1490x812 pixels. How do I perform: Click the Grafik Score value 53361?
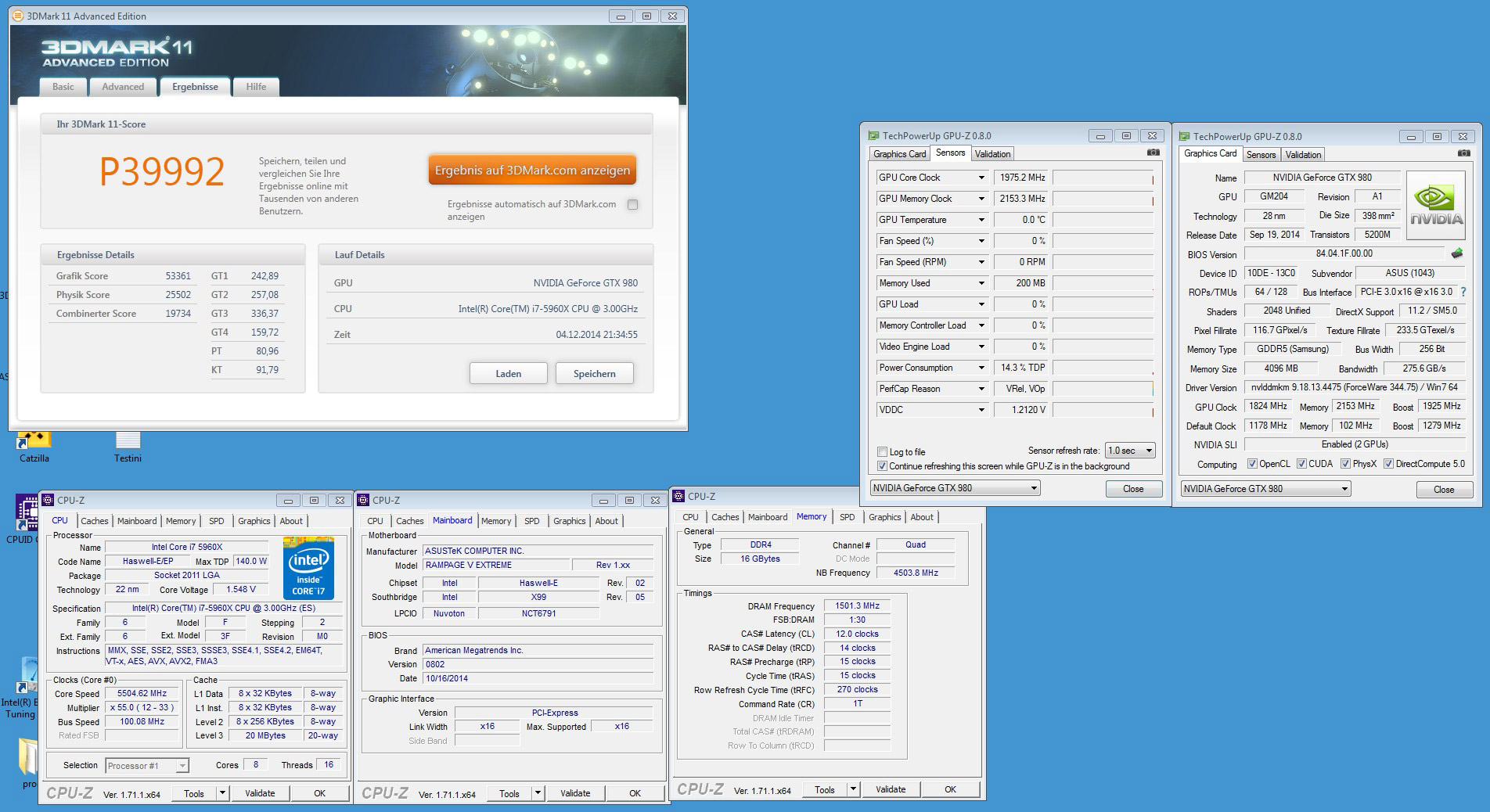pos(178,276)
